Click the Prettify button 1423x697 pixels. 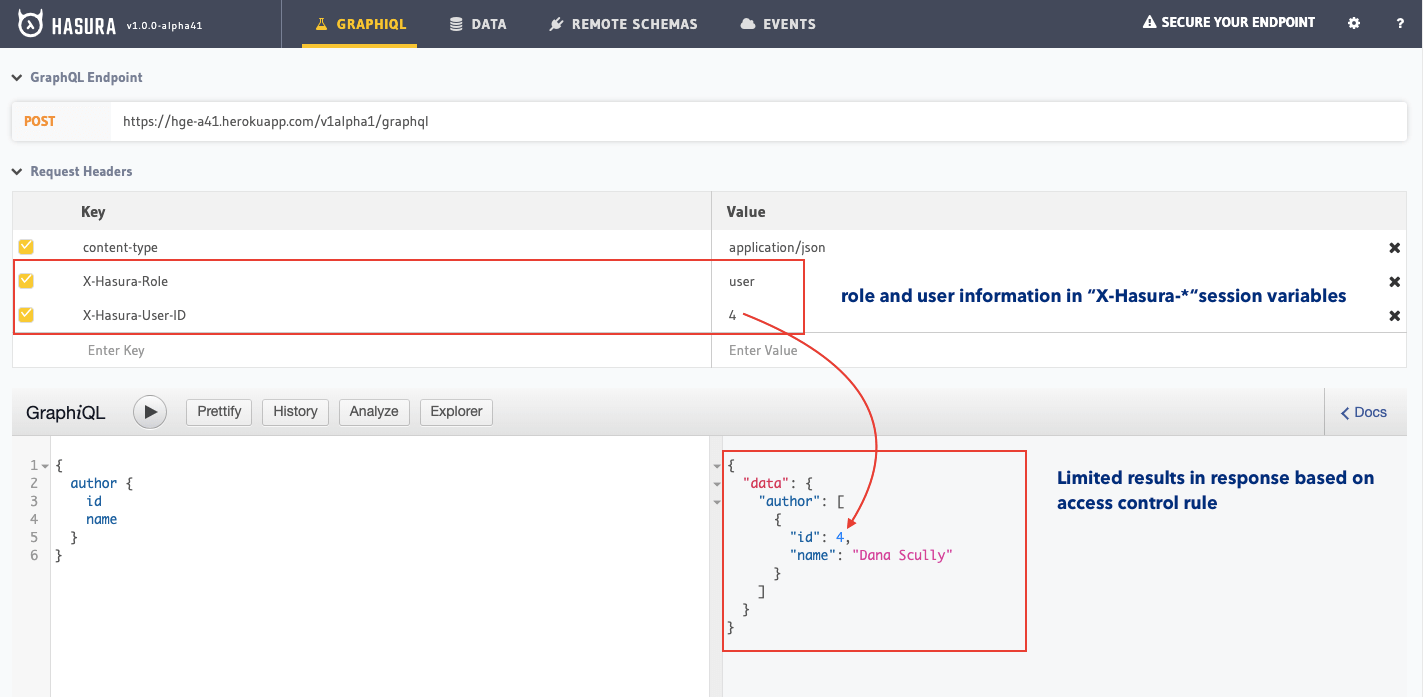point(219,412)
